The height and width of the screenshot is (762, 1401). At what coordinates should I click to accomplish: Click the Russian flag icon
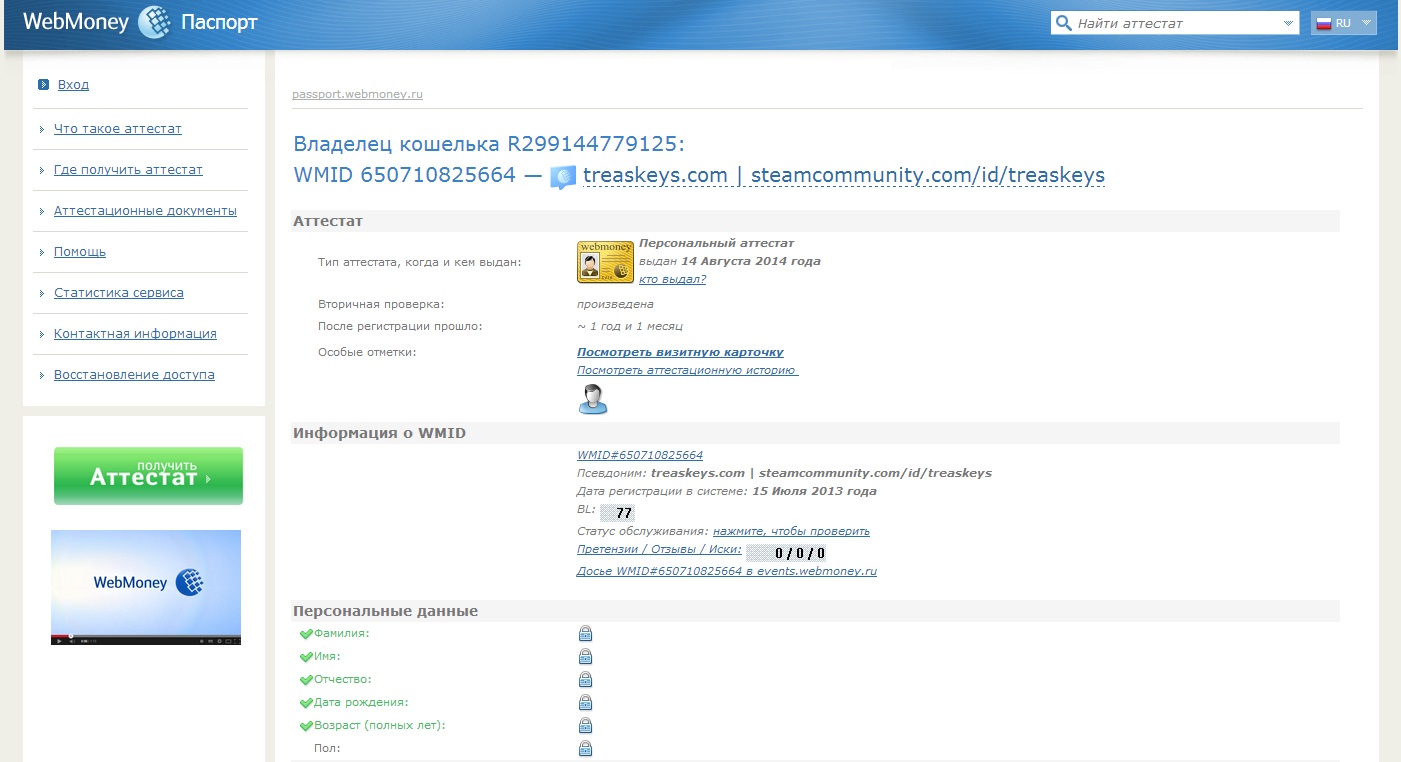(1323, 23)
